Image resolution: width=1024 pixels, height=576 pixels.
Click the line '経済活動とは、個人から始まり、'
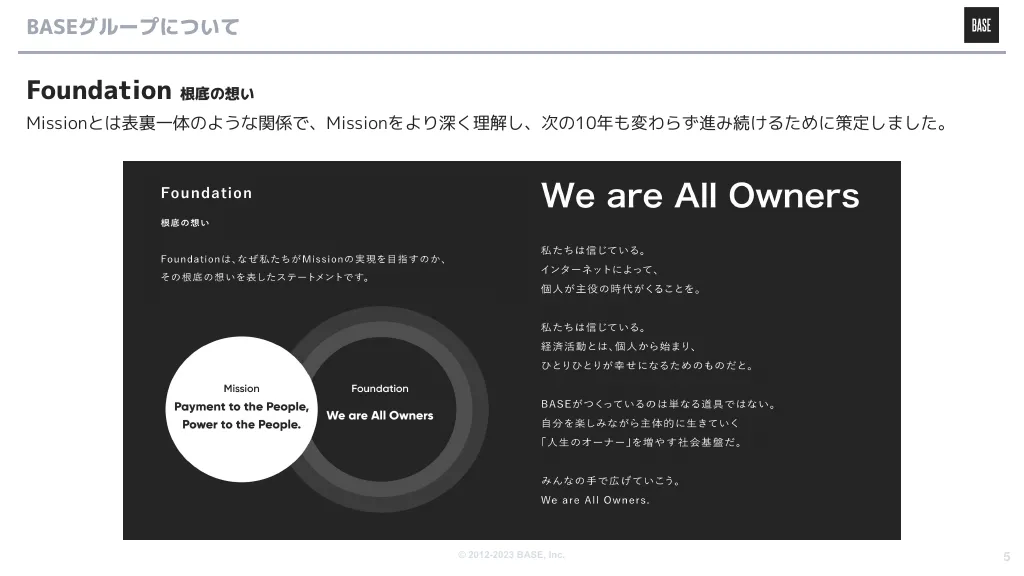pyautogui.click(x=618, y=346)
